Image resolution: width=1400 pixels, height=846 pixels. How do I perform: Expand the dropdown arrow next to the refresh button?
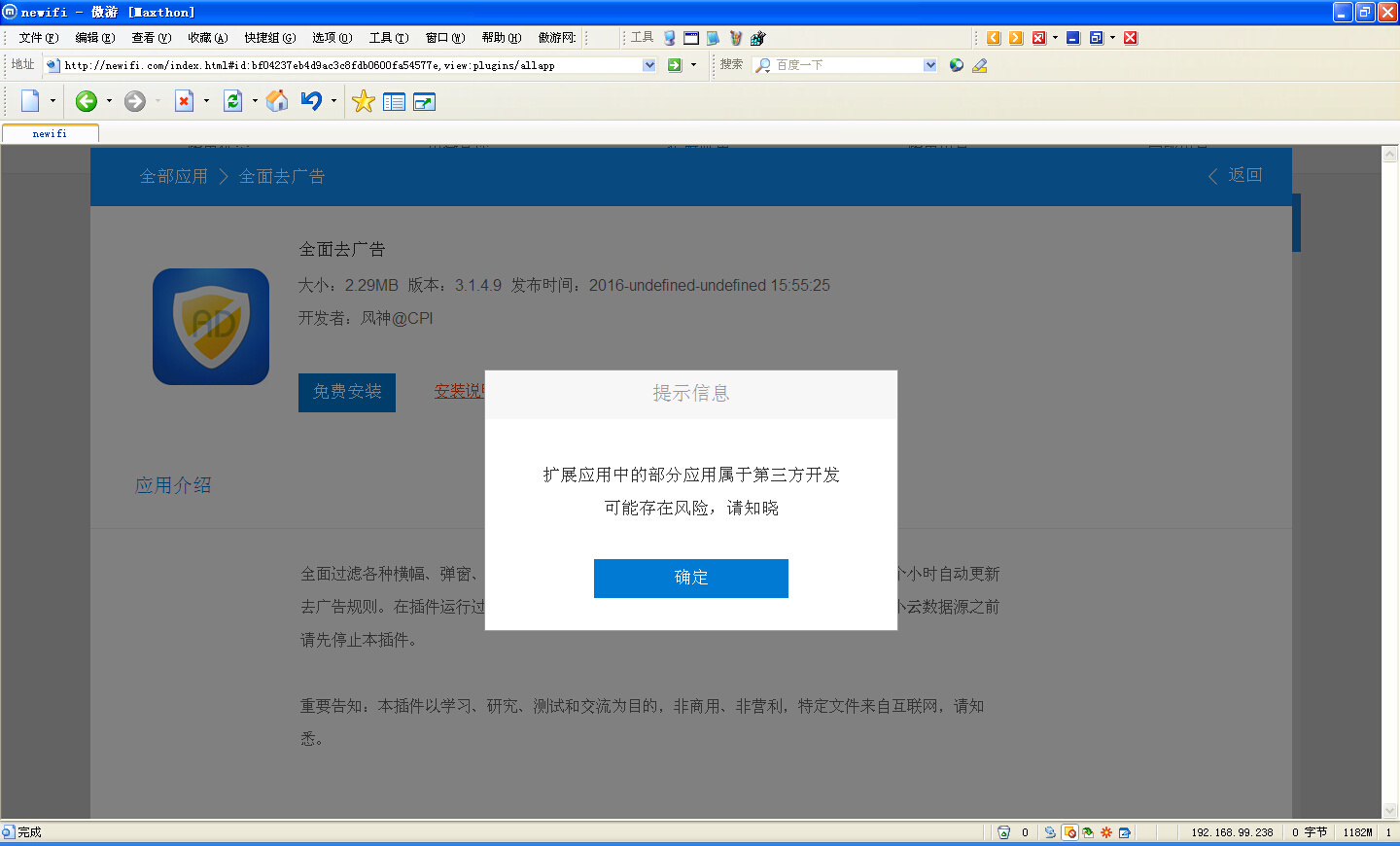coord(256,101)
